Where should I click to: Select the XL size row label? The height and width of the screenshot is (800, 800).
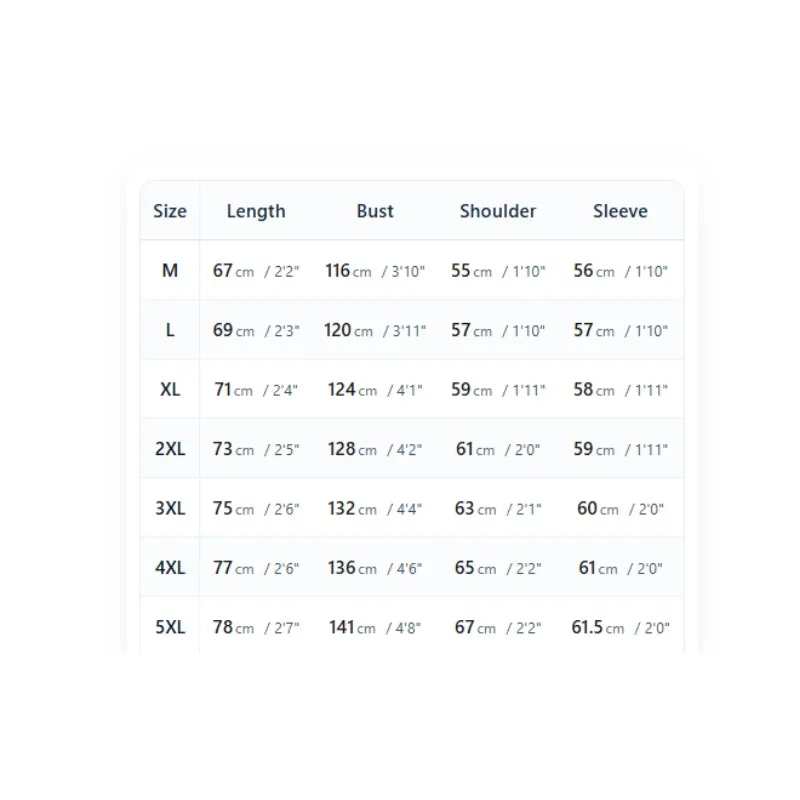[170, 390]
